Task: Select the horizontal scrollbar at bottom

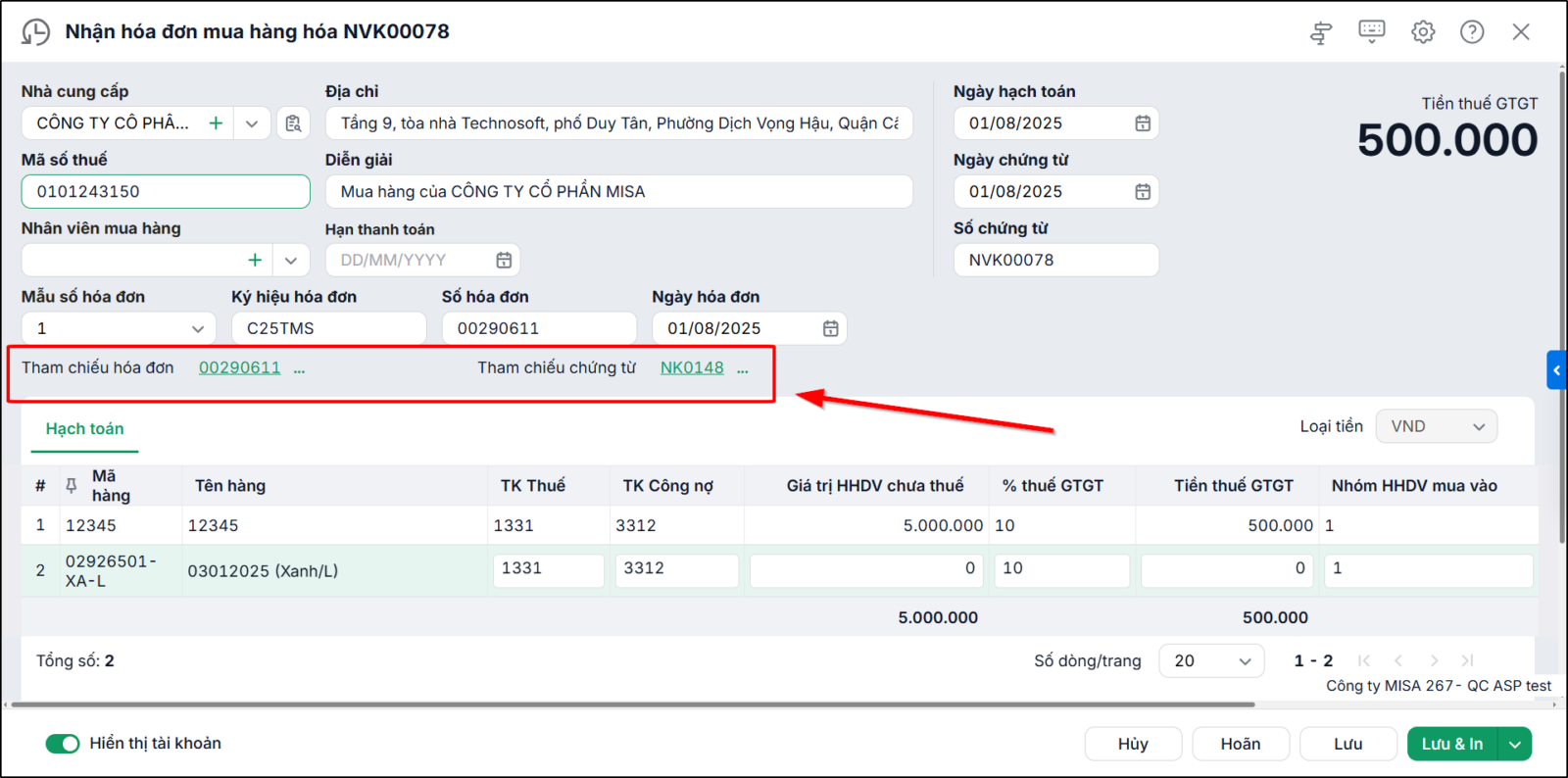Action: point(632,705)
